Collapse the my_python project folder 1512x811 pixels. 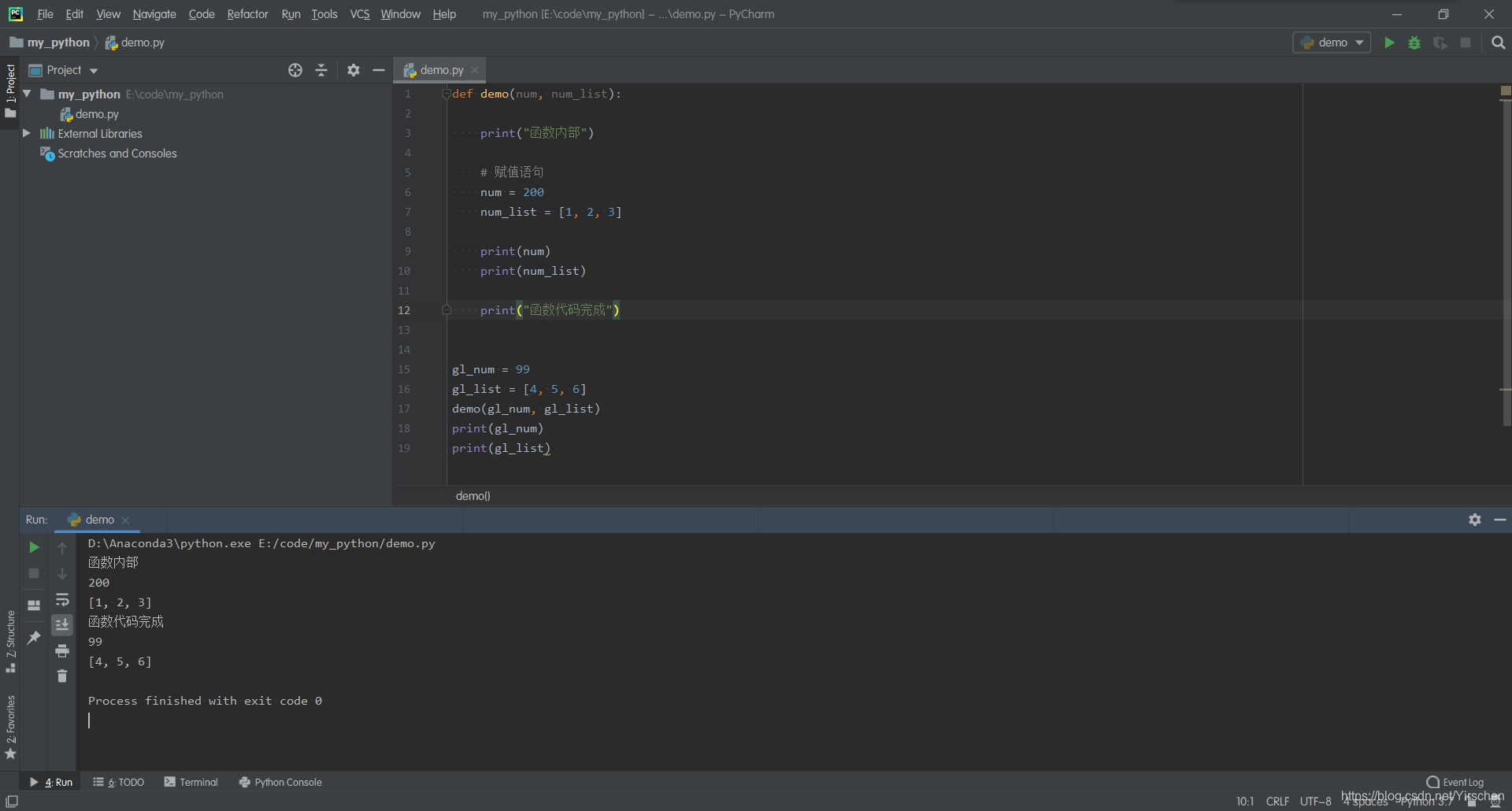(x=27, y=94)
